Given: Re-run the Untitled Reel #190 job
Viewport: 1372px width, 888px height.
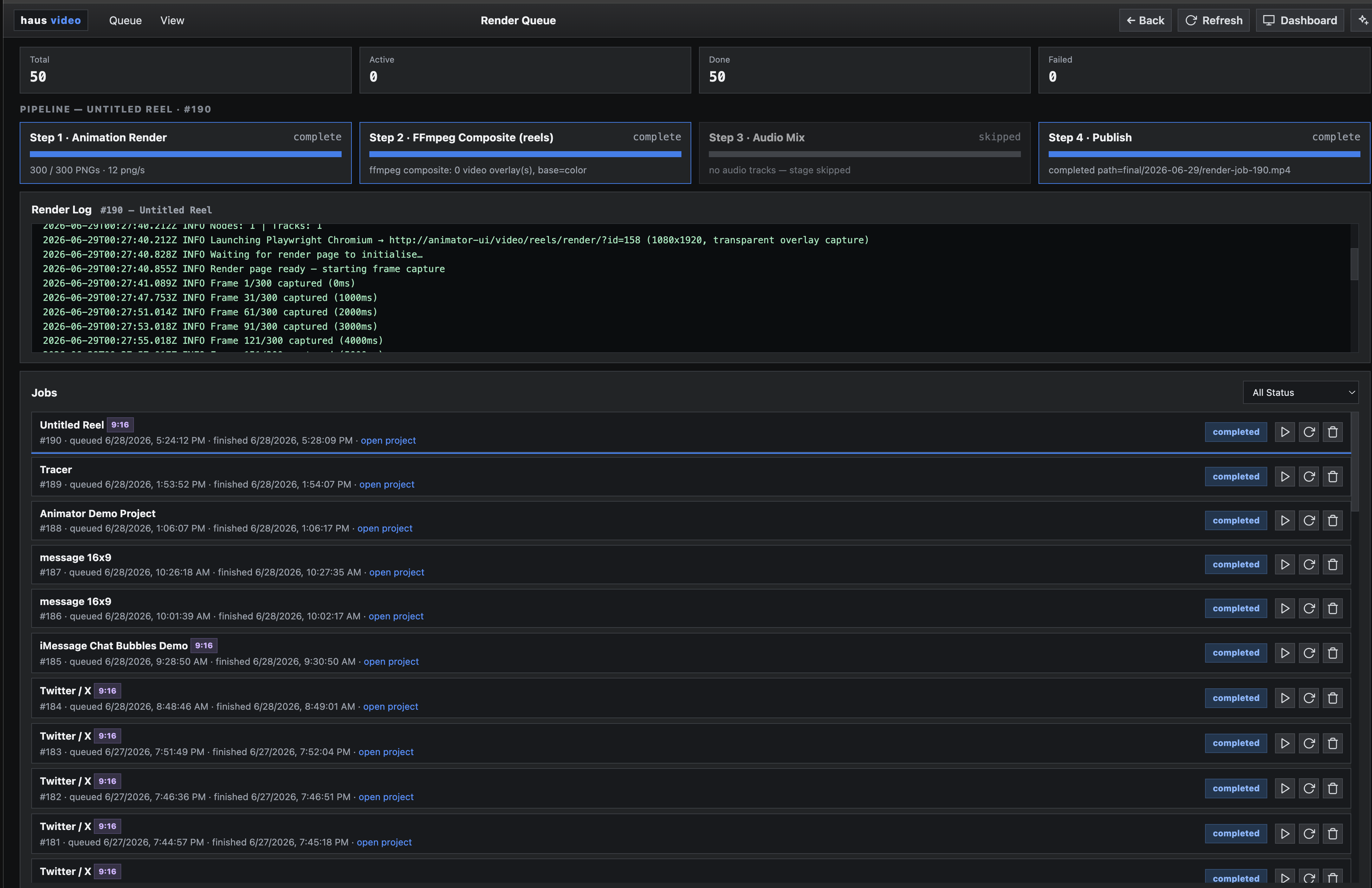Looking at the screenshot, I should 1309,432.
